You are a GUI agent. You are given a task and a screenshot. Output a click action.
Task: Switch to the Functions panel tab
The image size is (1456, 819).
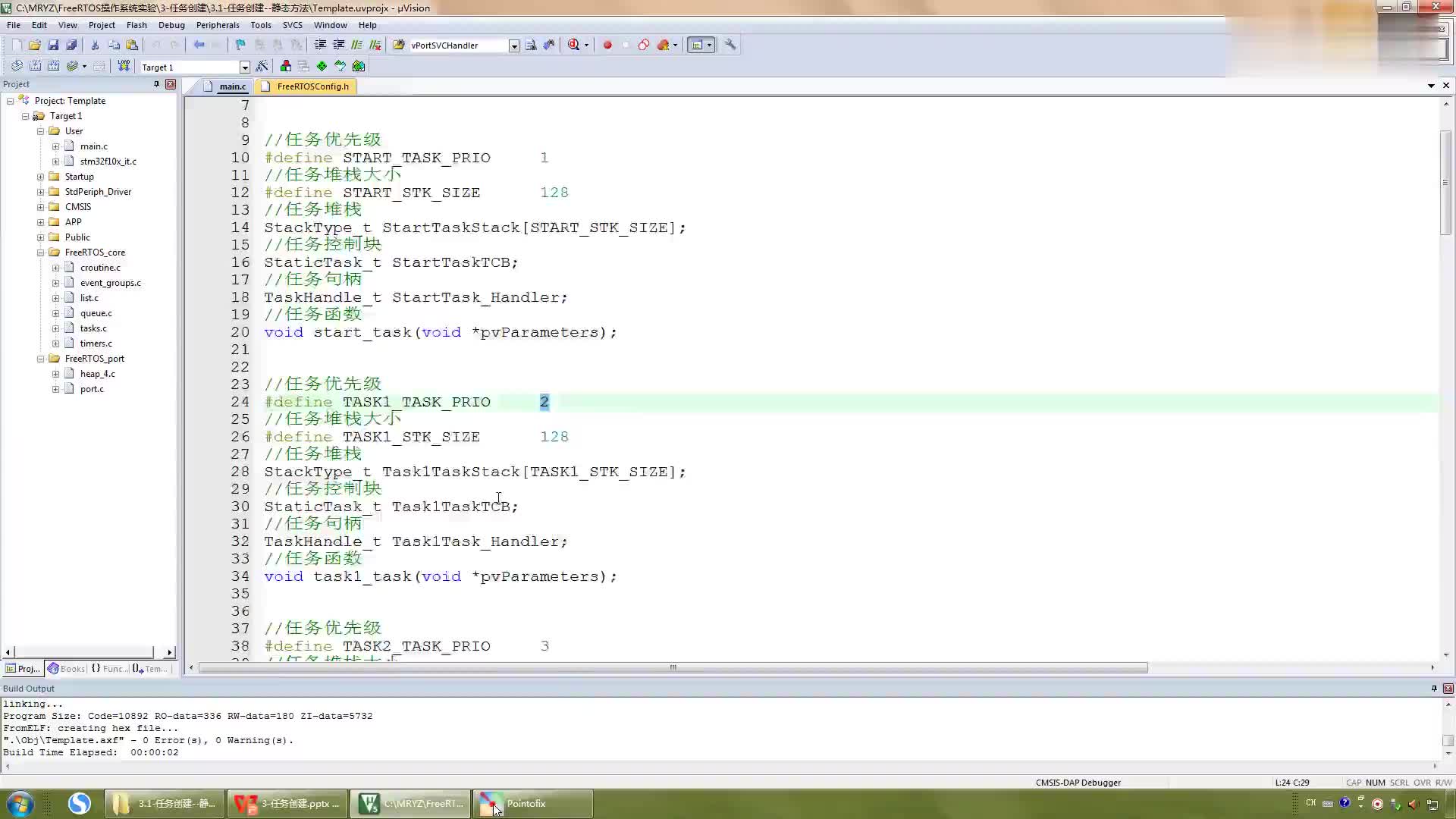click(109, 668)
